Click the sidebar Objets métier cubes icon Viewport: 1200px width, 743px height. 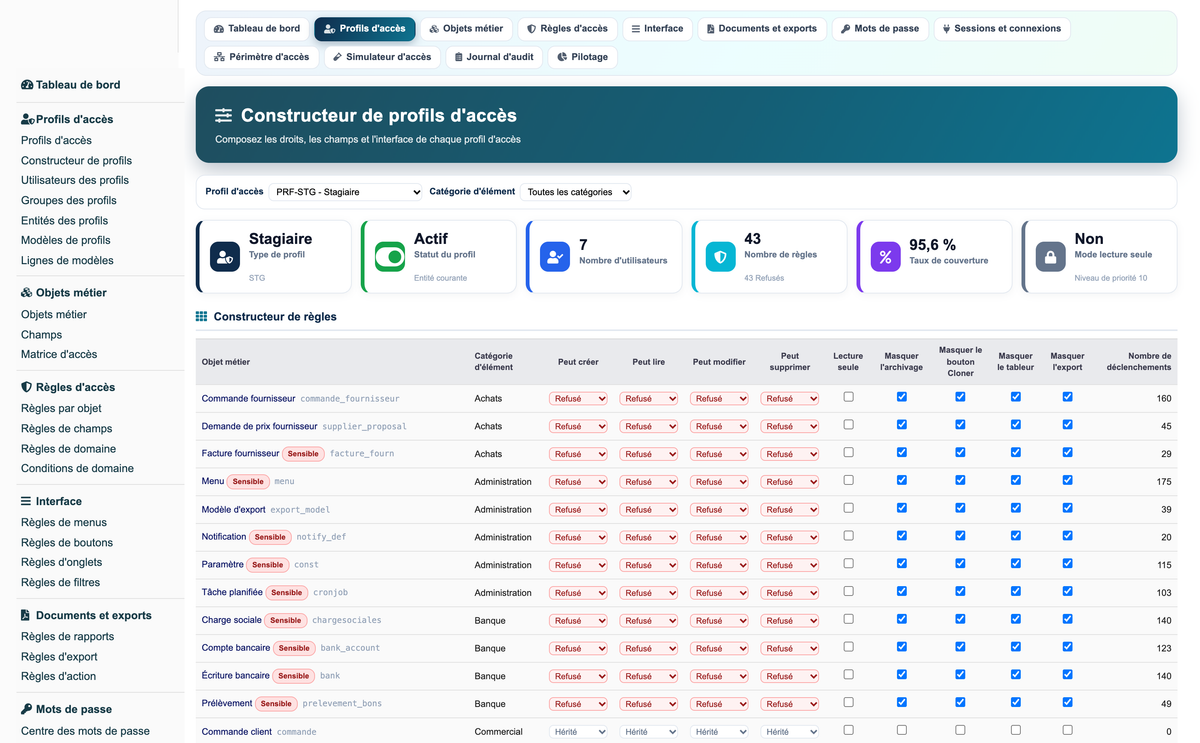pos(27,293)
